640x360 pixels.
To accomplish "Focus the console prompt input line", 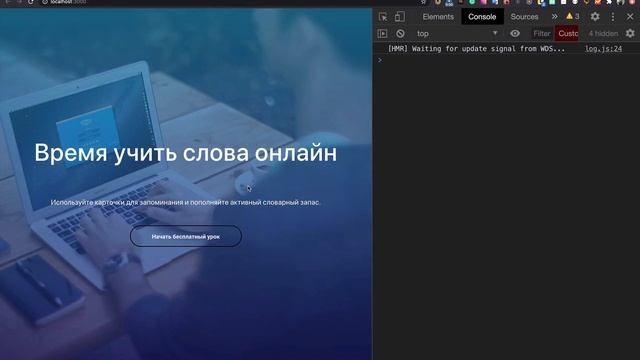I will [506, 60].
